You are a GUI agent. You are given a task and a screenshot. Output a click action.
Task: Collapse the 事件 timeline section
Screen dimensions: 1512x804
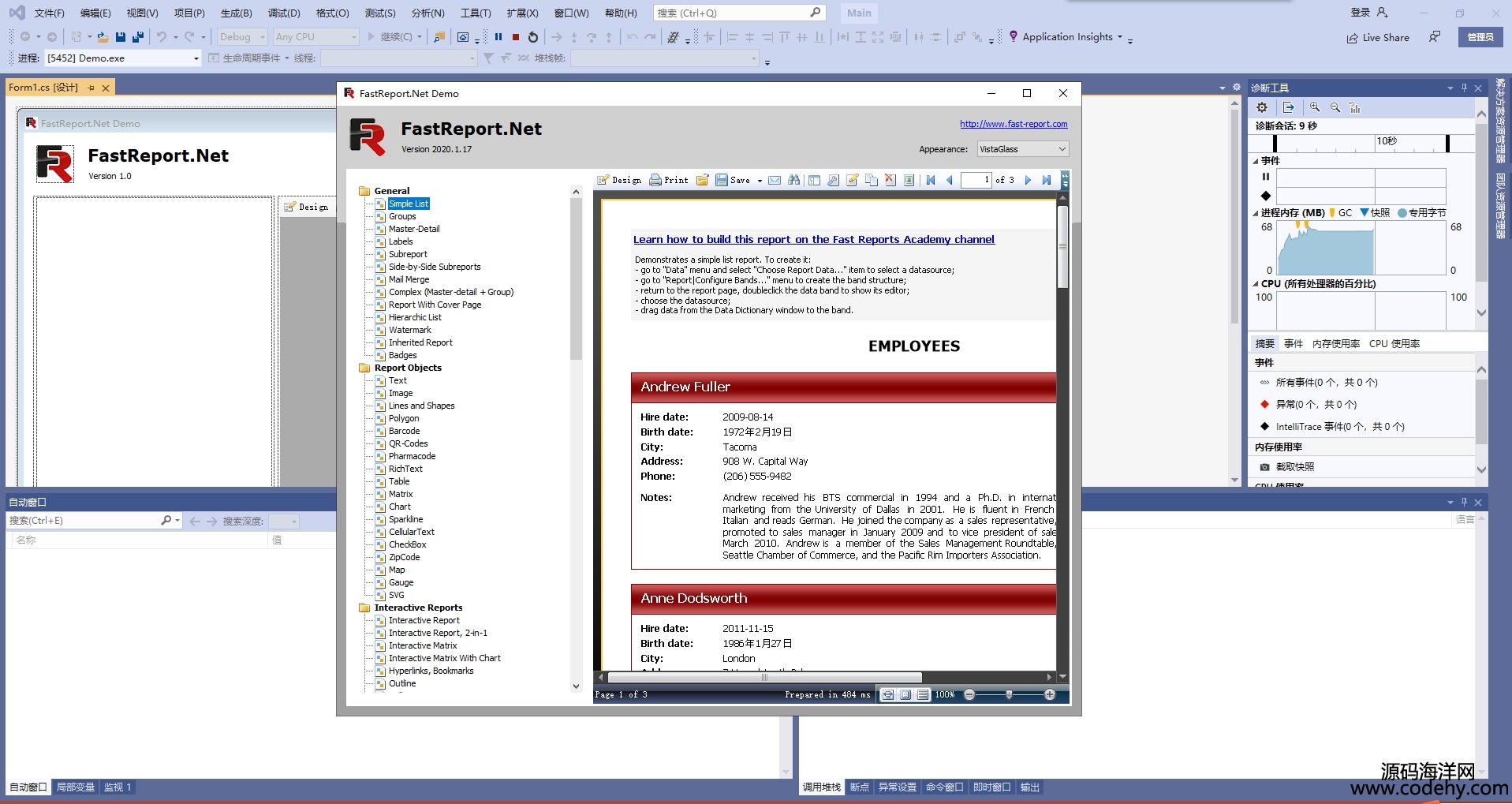1256,161
